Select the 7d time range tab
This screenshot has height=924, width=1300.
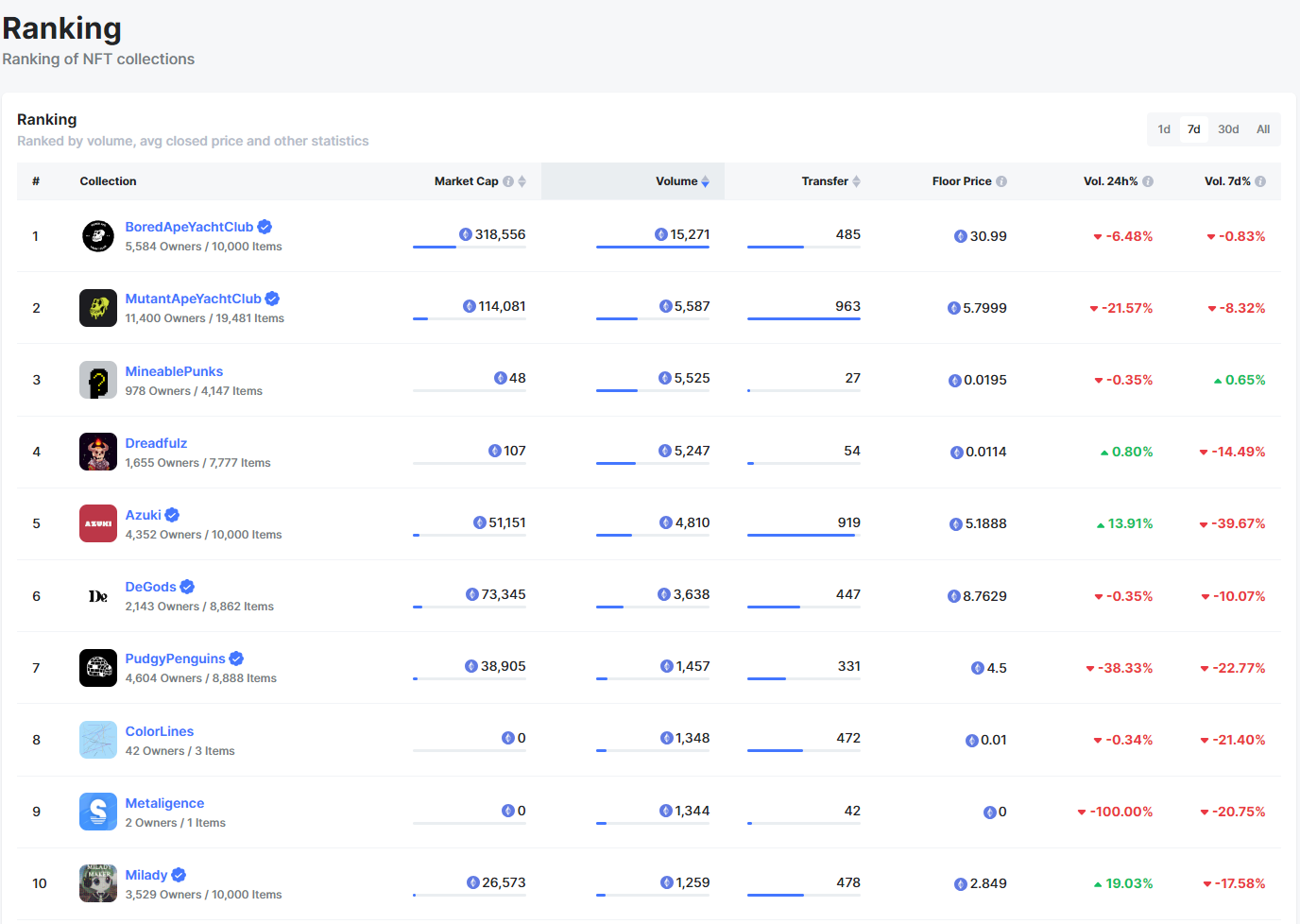point(1193,129)
